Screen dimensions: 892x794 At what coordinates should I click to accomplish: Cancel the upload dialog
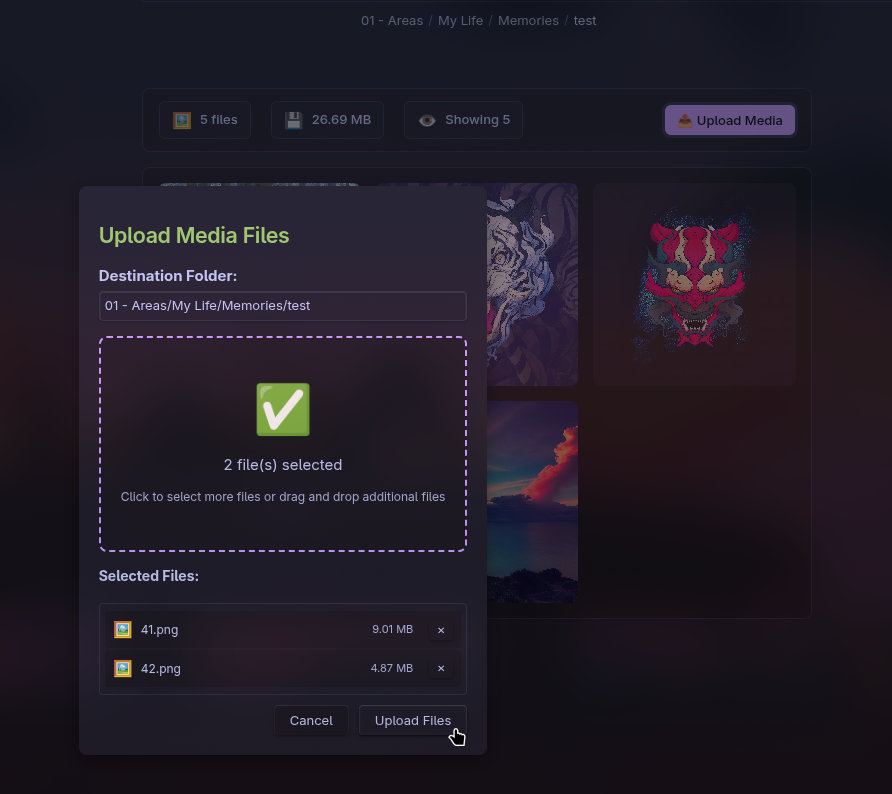(311, 721)
